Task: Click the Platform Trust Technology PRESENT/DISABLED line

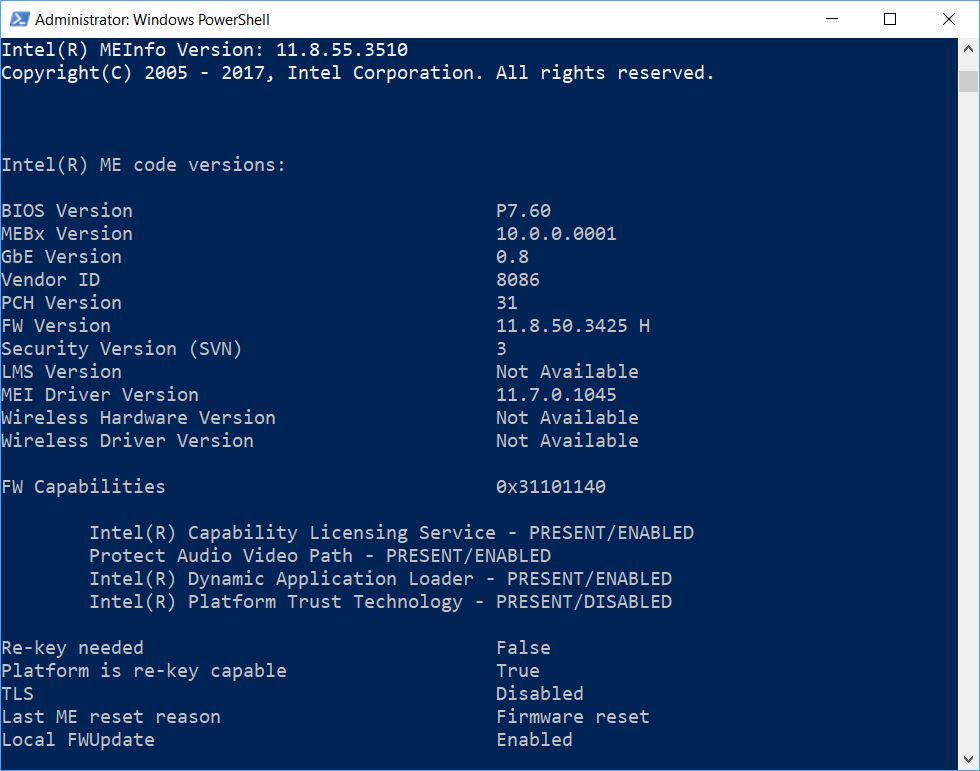Action: [380, 602]
